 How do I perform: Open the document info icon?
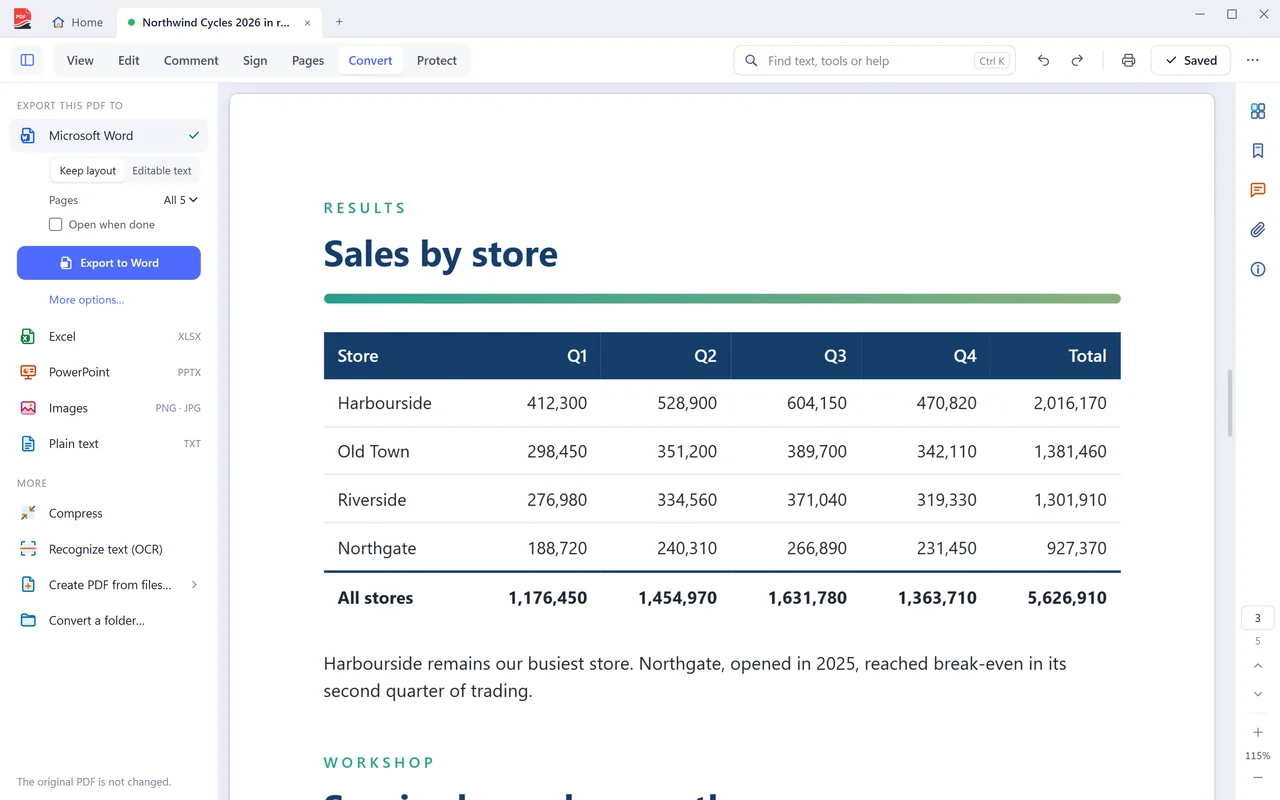1258,269
